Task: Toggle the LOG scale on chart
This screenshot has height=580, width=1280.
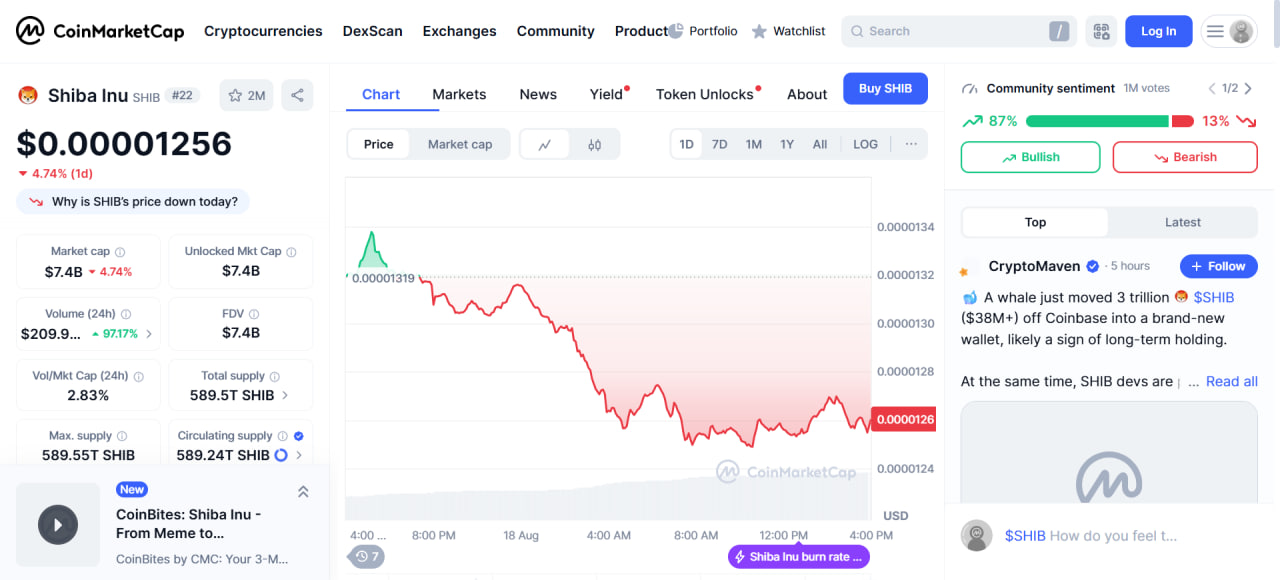Action: [865, 144]
